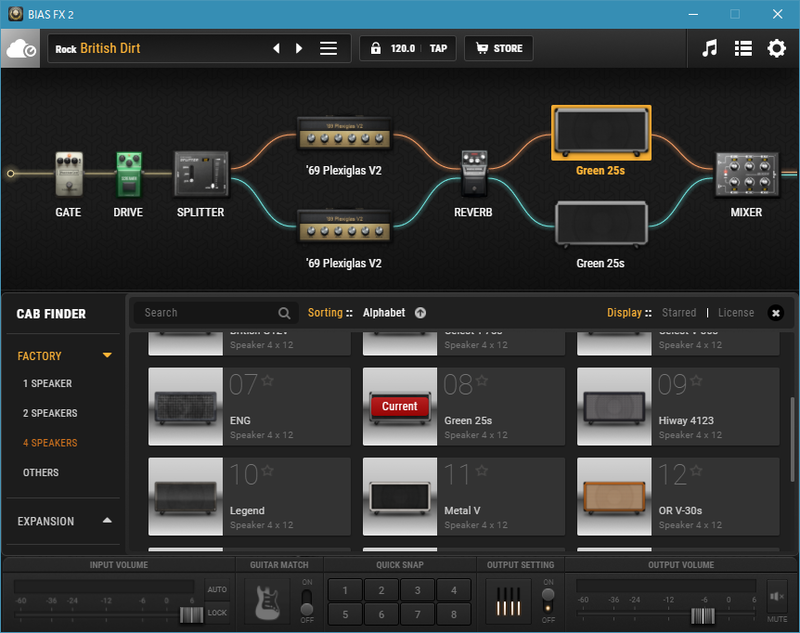Toggle the tempo lock icon
The width and height of the screenshot is (800, 633).
pyautogui.click(x=376, y=48)
